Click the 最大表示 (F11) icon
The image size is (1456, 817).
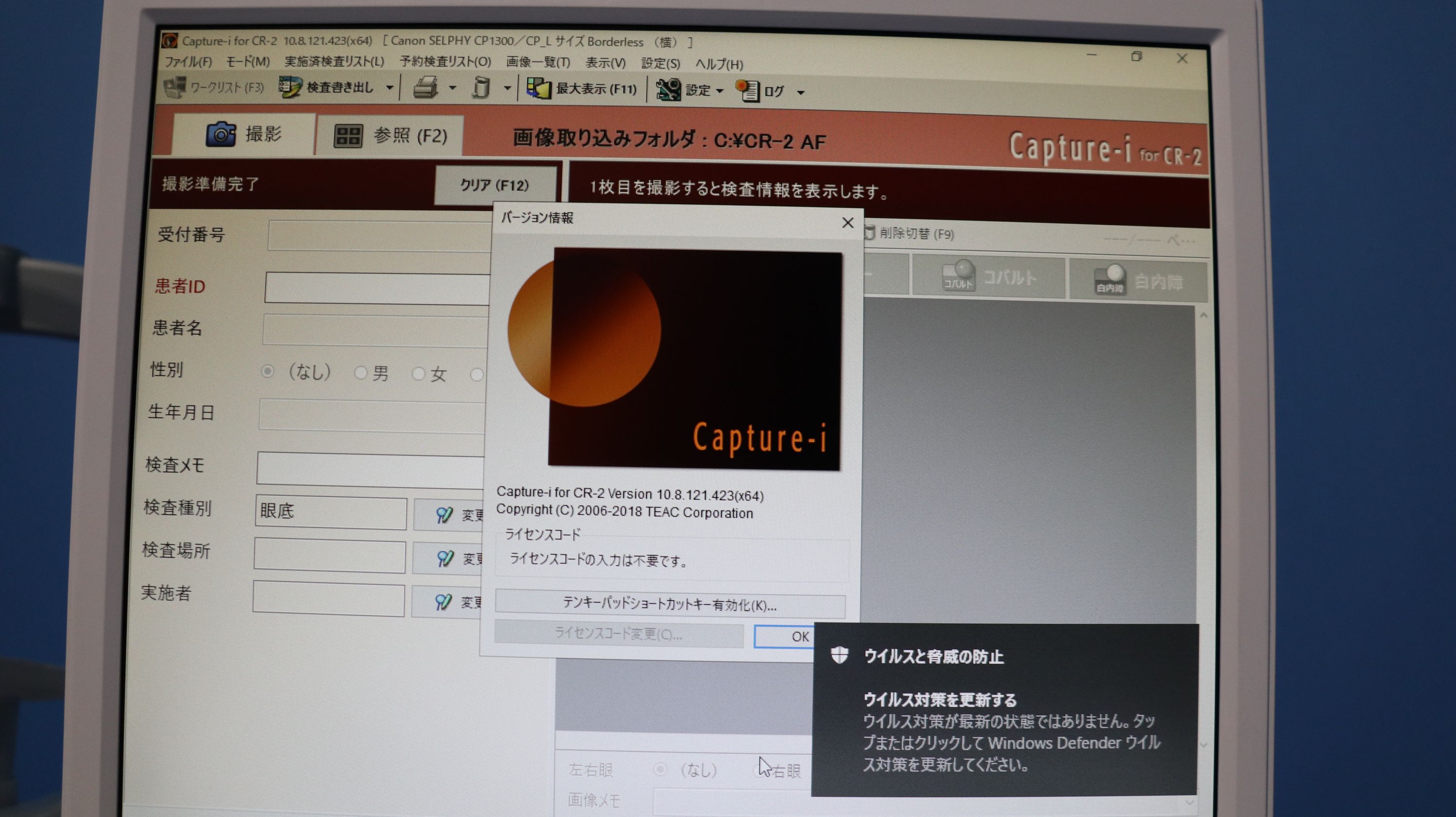(539, 89)
